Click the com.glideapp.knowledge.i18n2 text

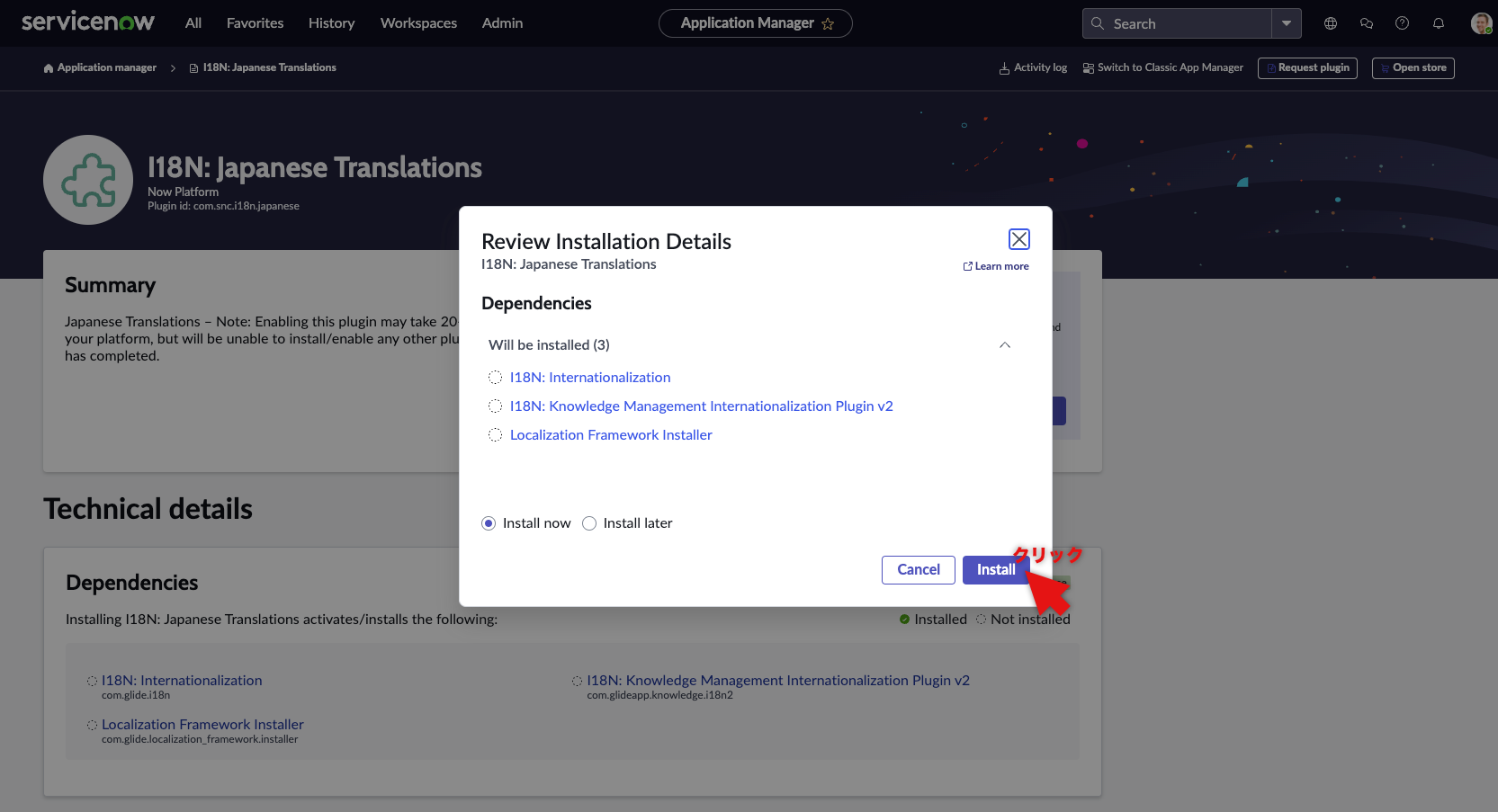(659, 696)
